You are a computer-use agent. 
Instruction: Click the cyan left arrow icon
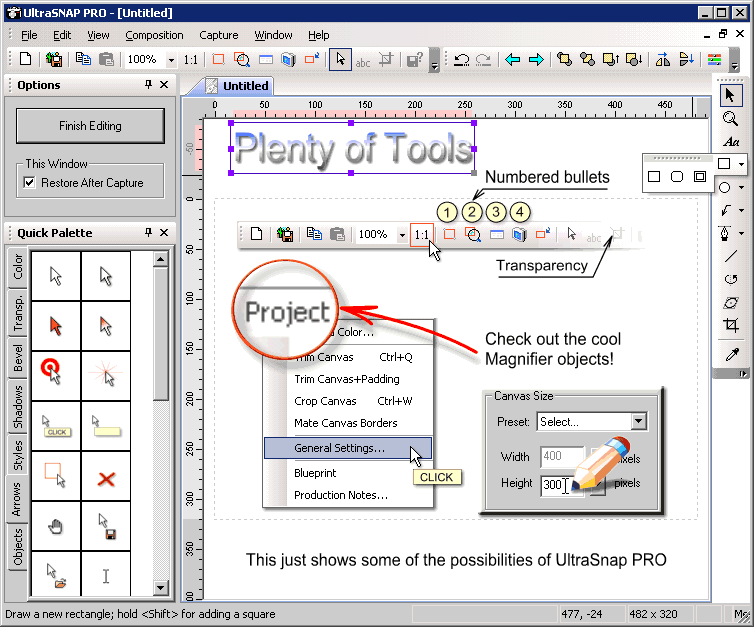(513, 60)
